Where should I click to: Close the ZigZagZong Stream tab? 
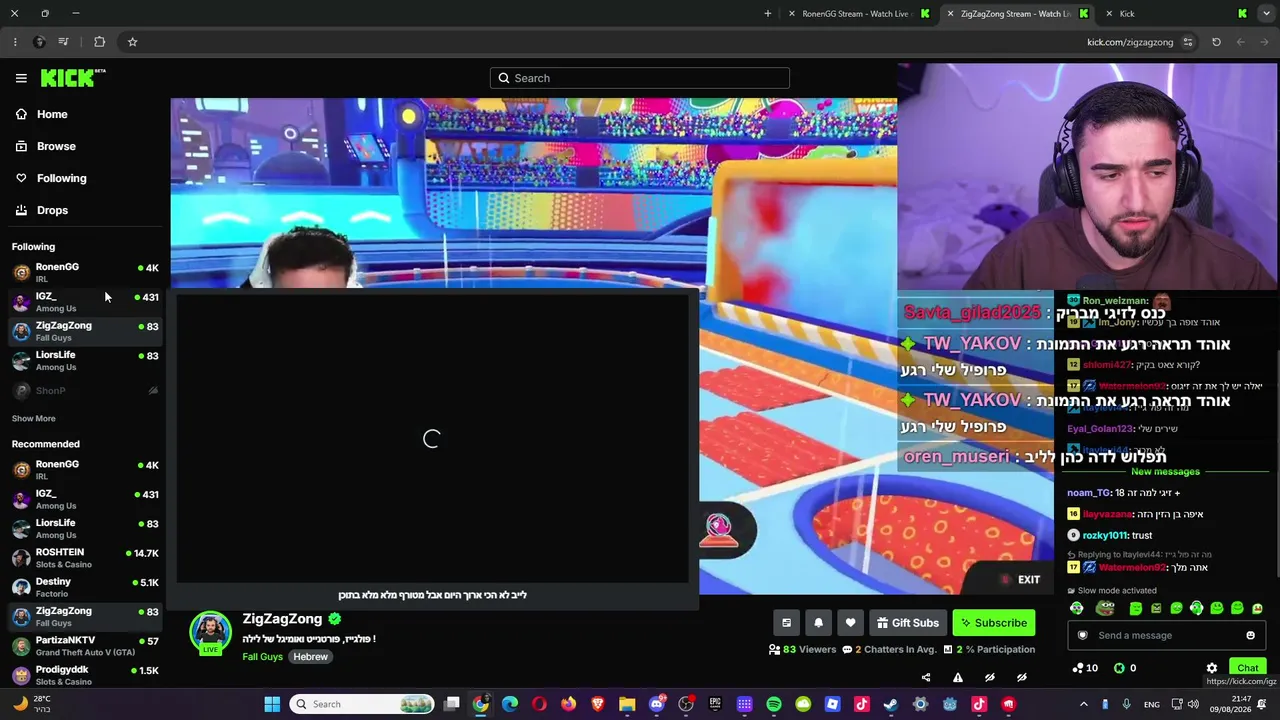point(950,14)
